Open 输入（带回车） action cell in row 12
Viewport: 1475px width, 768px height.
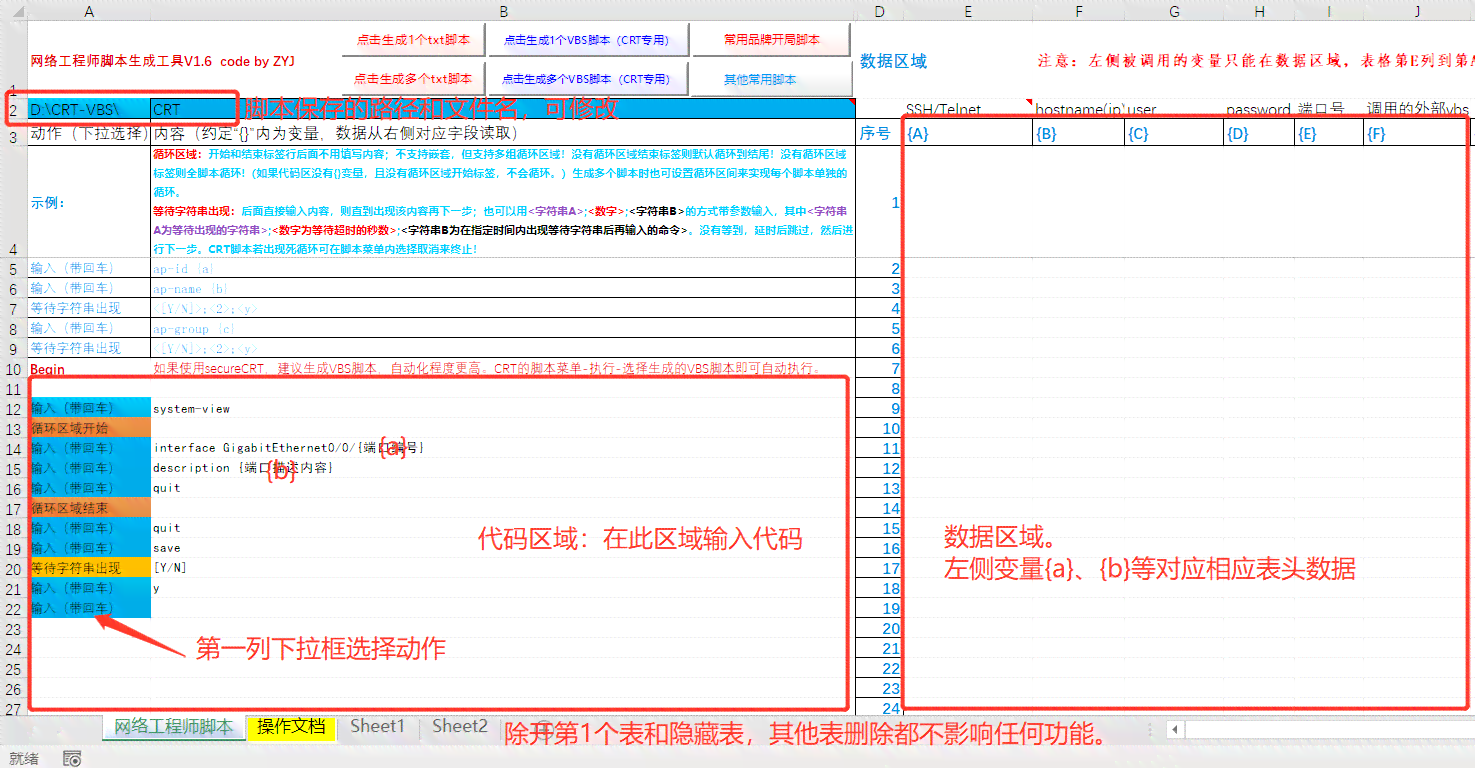click(90, 408)
